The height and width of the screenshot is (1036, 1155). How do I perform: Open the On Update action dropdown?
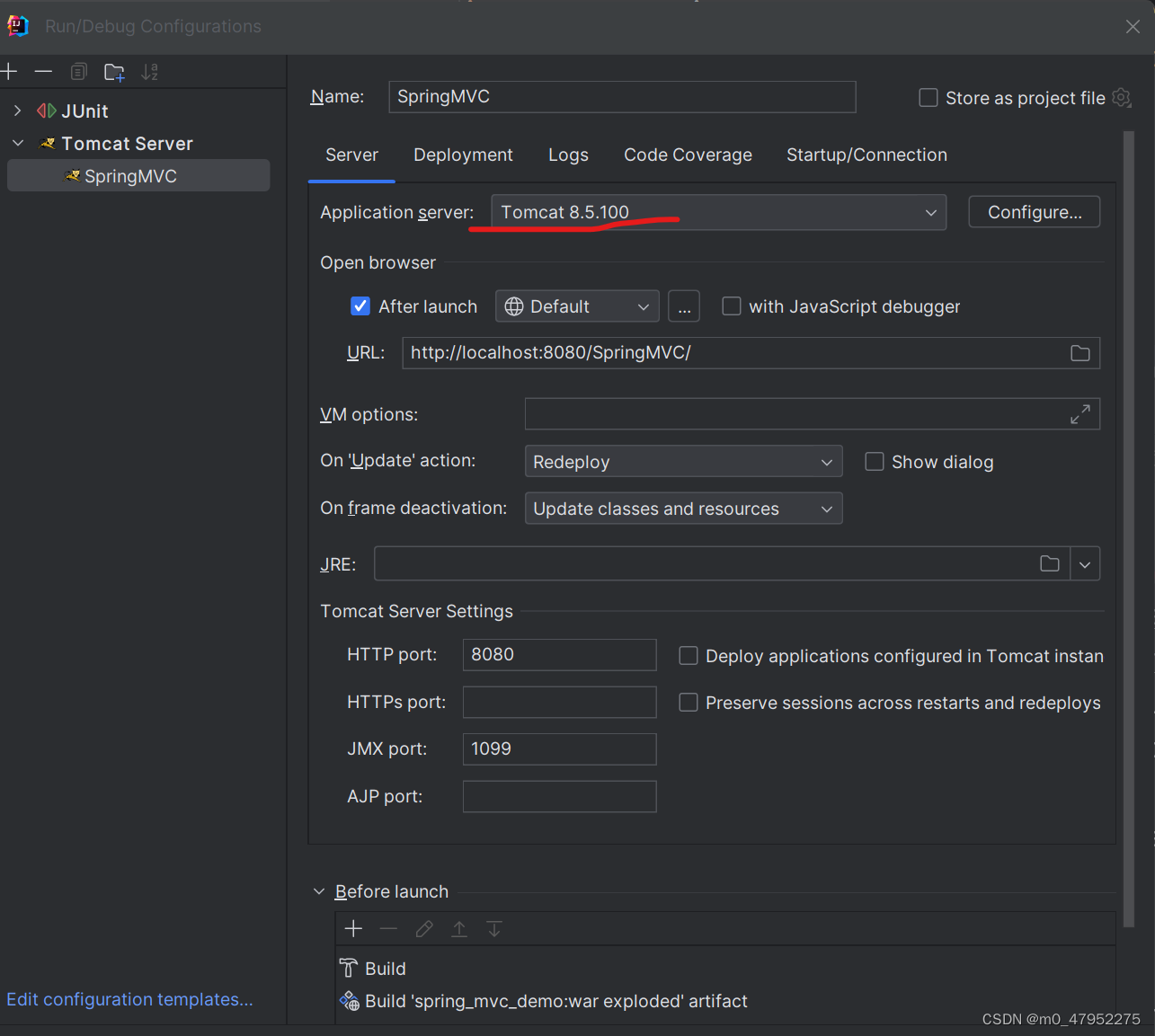point(826,461)
